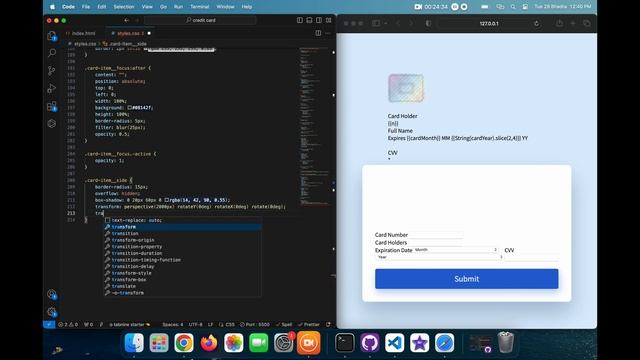Reload the Safari page
Viewport: 640px width, 360px height.
pos(536,24)
